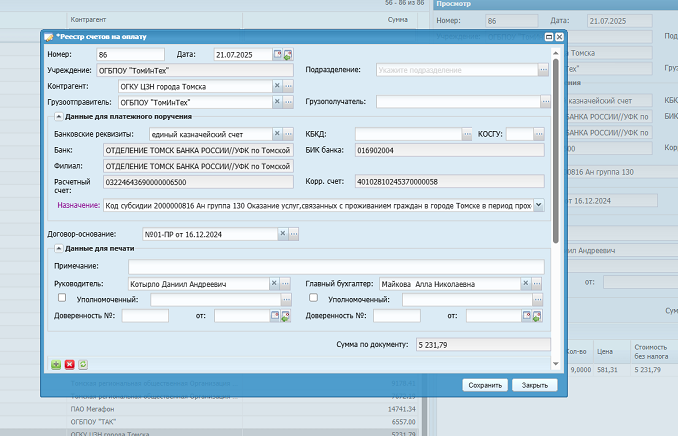The width and height of the screenshot is (678, 436).
Task: Collapse Данные для печати section
Action: click(x=58, y=248)
